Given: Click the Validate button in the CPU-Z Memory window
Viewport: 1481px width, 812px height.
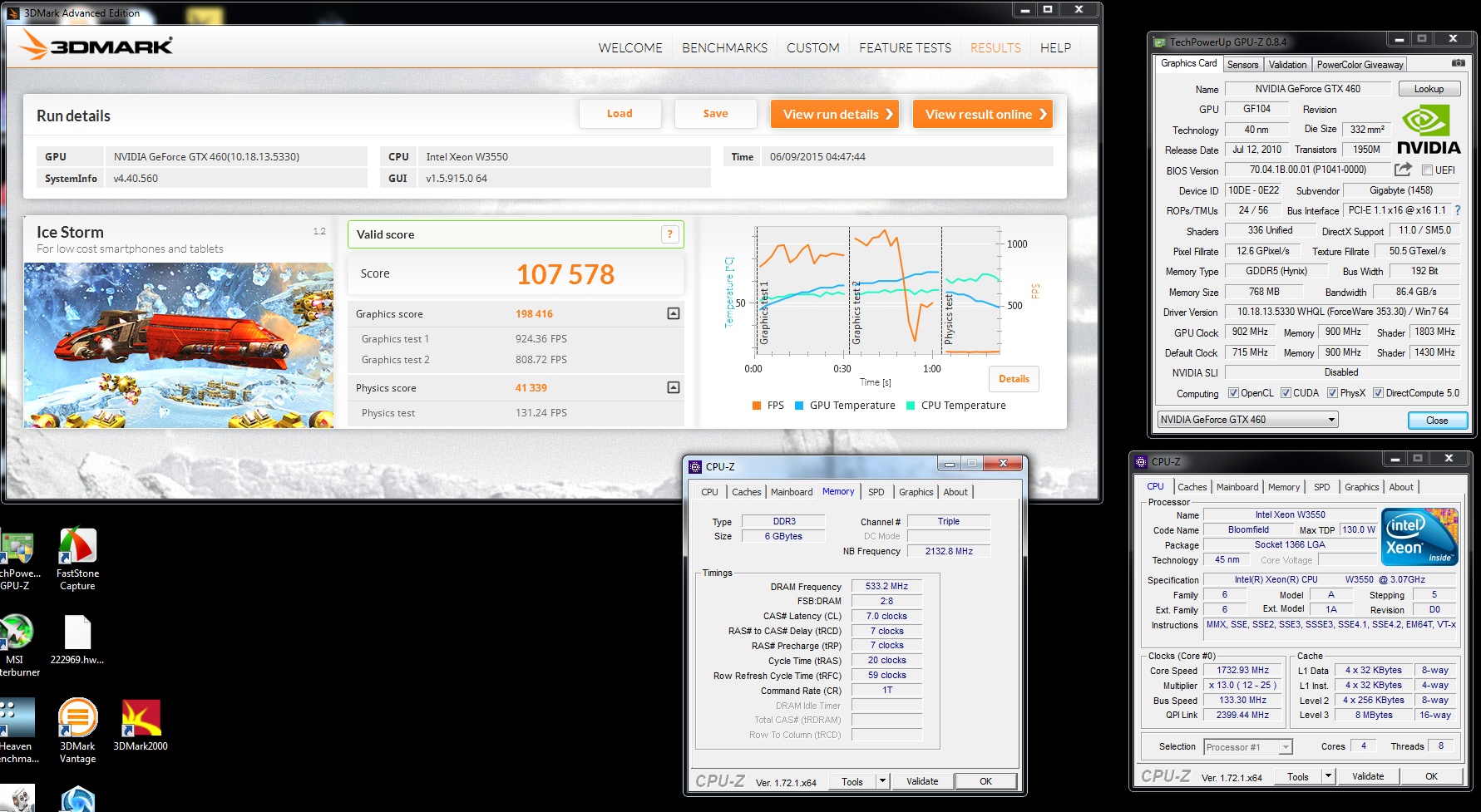Looking at the screenshot, I should [x=922, y=781].
